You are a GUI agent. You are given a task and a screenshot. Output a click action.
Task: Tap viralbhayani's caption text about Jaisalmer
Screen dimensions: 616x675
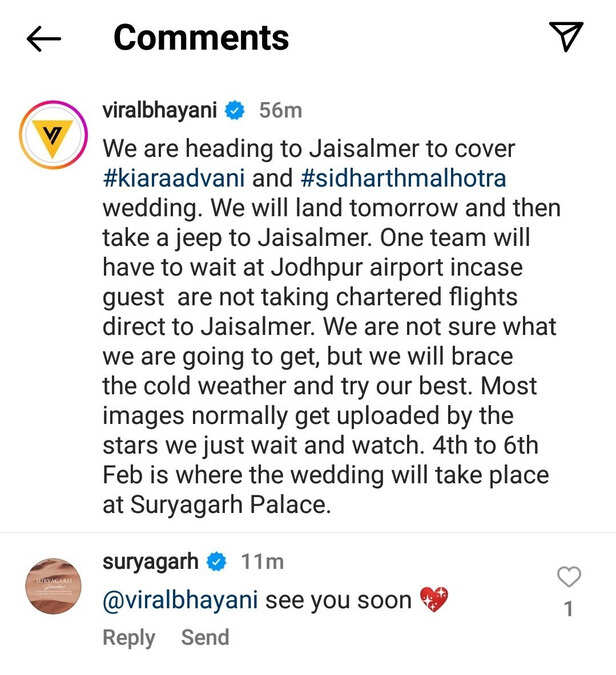tap(331, 326)
